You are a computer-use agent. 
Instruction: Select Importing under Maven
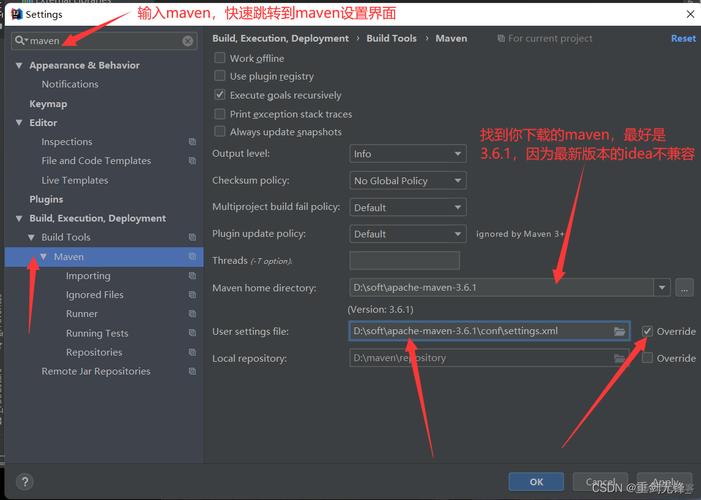pos(88,276)
